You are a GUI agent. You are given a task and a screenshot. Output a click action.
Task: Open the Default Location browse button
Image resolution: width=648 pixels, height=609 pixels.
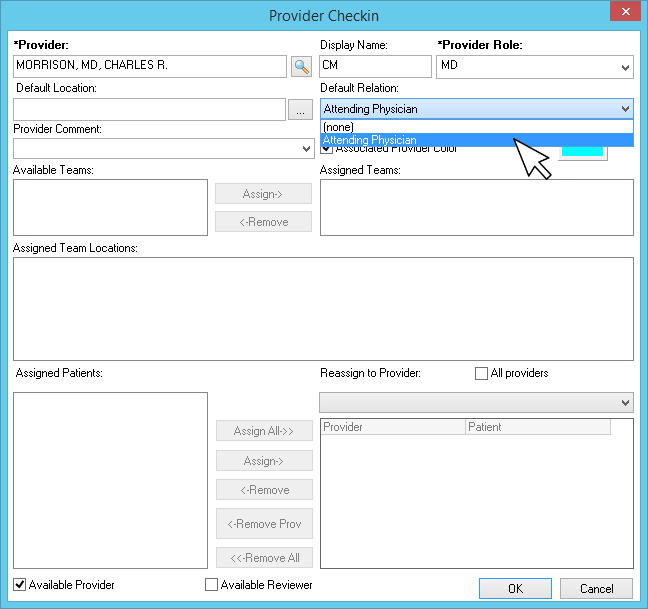(300, 110)
